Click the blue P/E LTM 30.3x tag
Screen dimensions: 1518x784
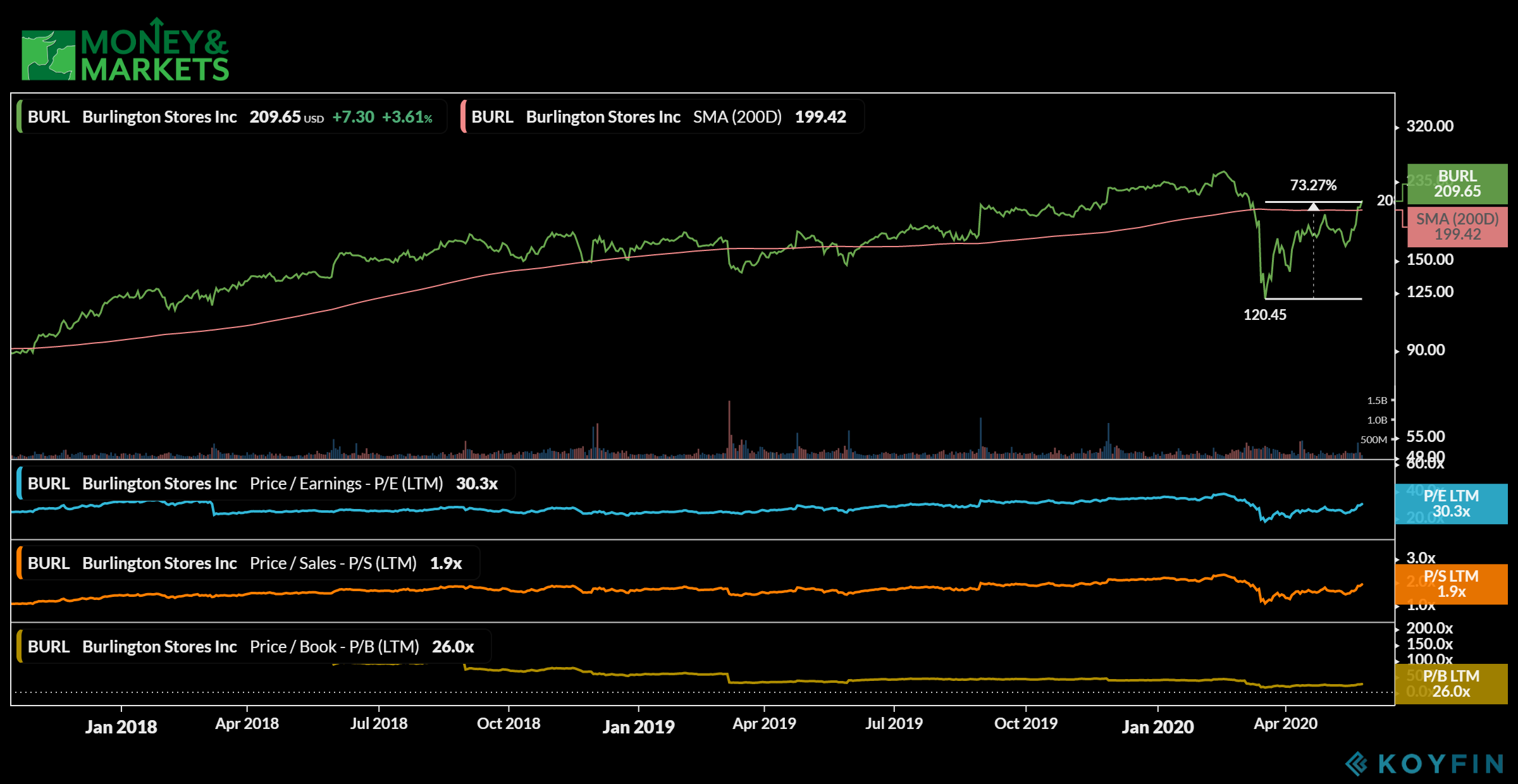1451,504
